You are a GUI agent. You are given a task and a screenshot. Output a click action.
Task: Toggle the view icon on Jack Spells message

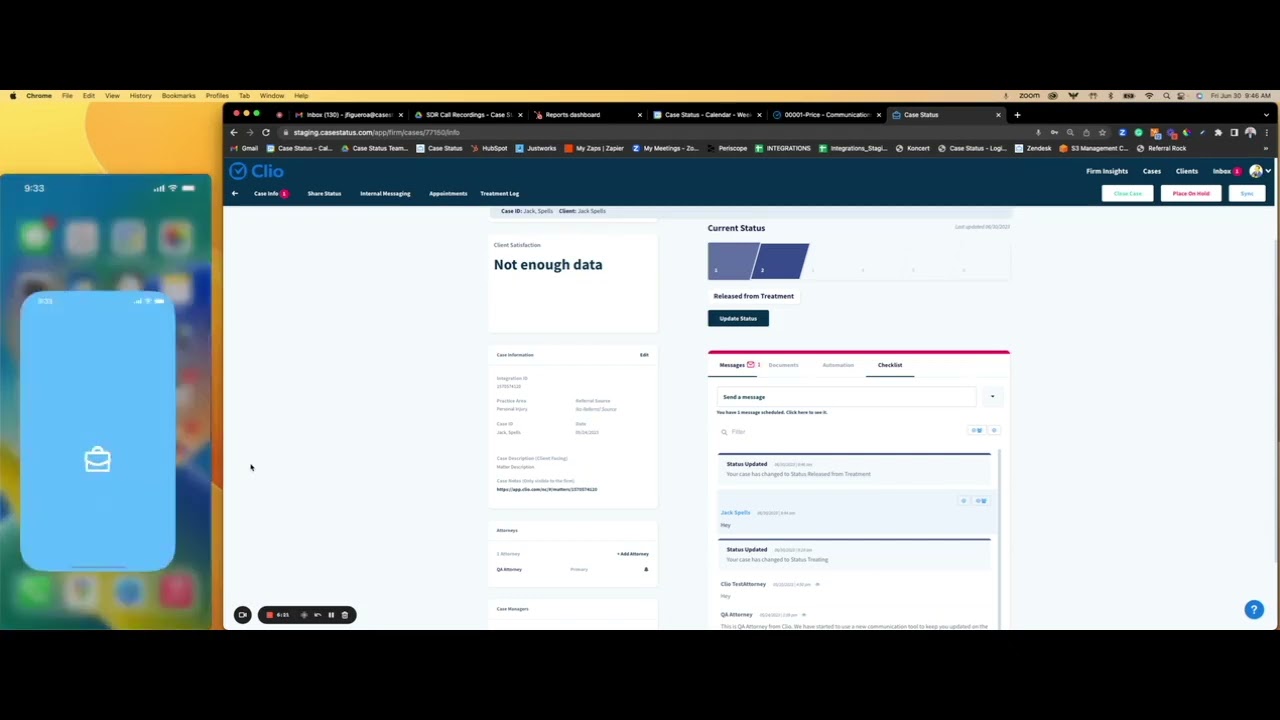964,501
